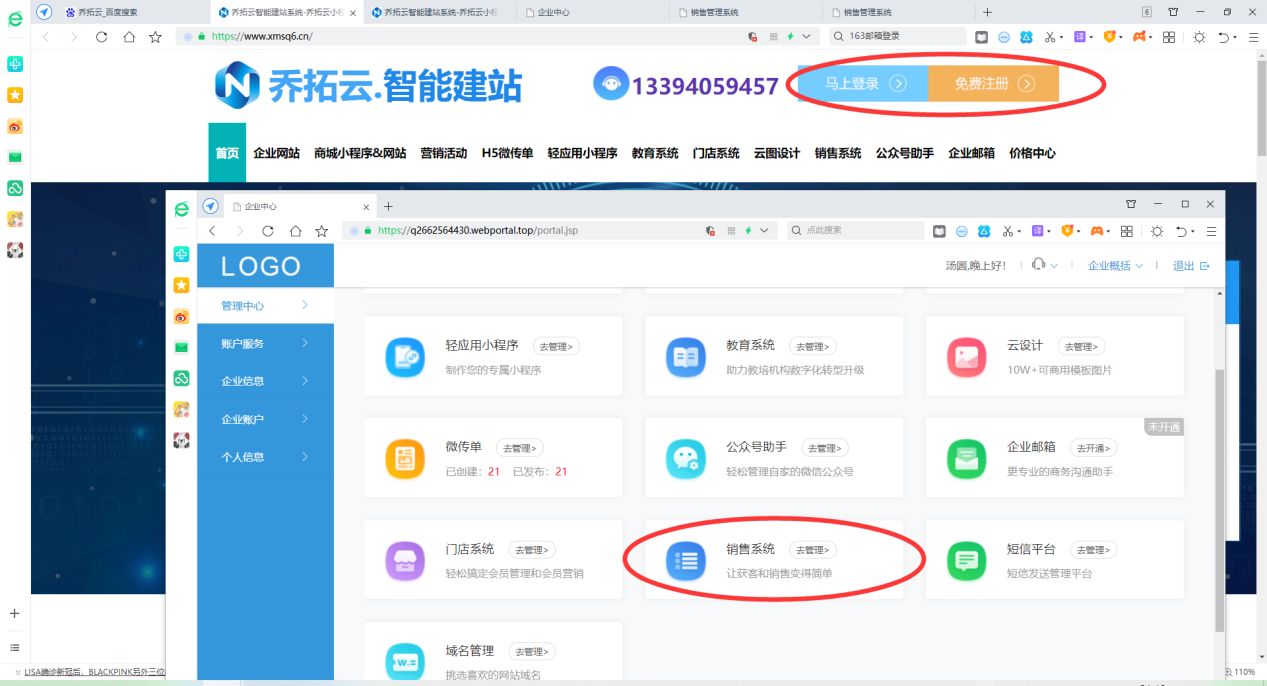
Task: Bookmark xmsq6.cn page with star icon
Action: [x=155, y=37]
